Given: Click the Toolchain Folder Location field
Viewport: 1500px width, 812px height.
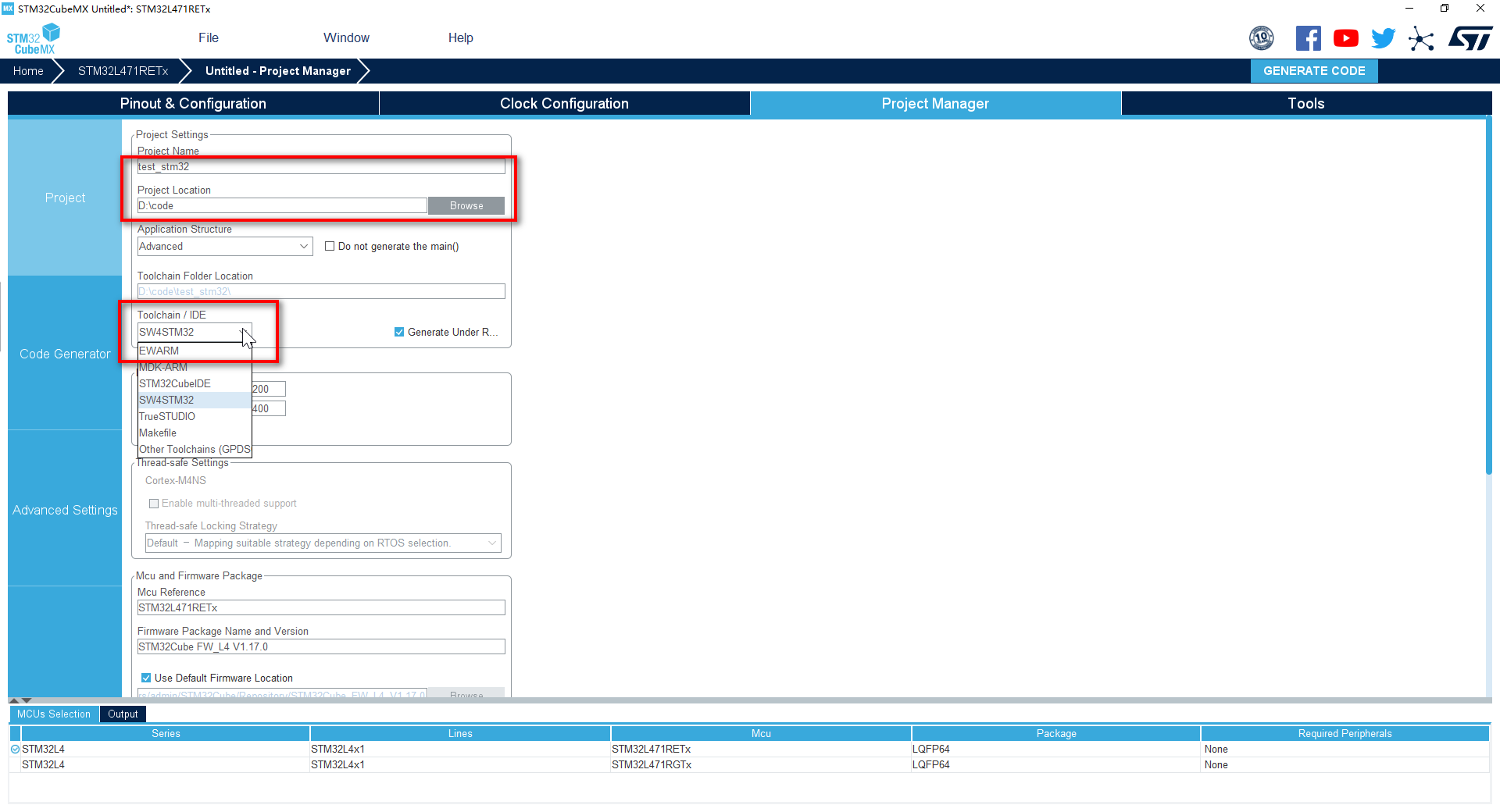Looking at the screenshot, I should click(321, 291).
